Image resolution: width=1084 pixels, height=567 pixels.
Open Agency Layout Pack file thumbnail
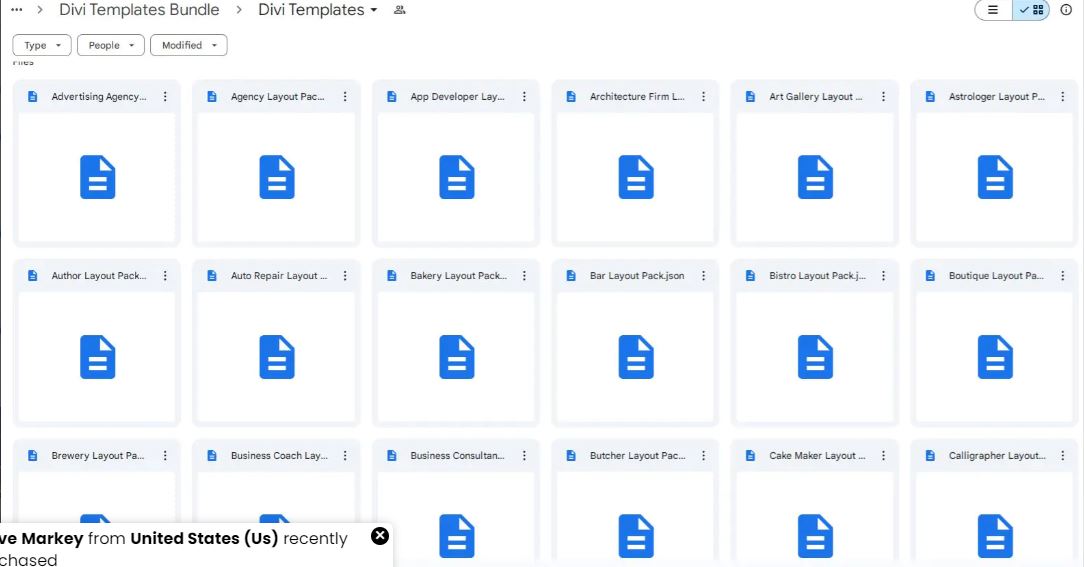coord(277,178)
